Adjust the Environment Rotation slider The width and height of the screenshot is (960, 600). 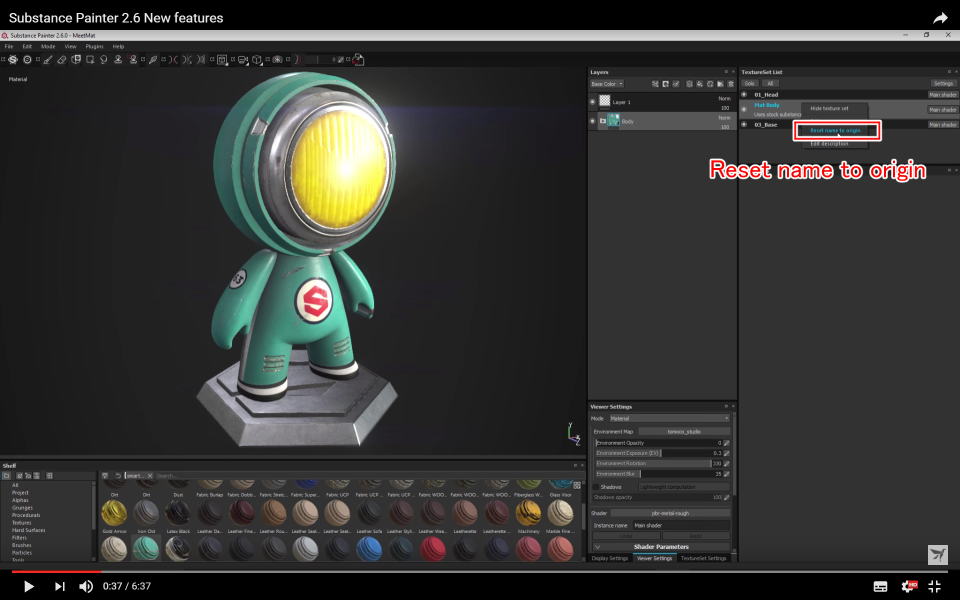(658, 463)
